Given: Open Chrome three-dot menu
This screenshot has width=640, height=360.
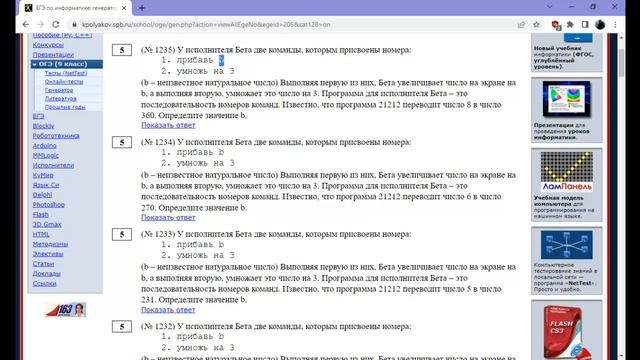Looking at the screenshot, I should tap(615, 24).
